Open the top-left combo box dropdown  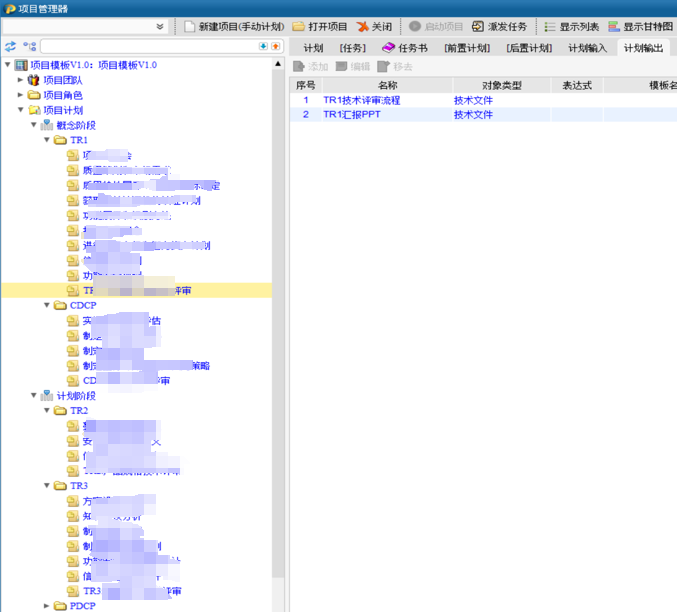tap(160, 26)
